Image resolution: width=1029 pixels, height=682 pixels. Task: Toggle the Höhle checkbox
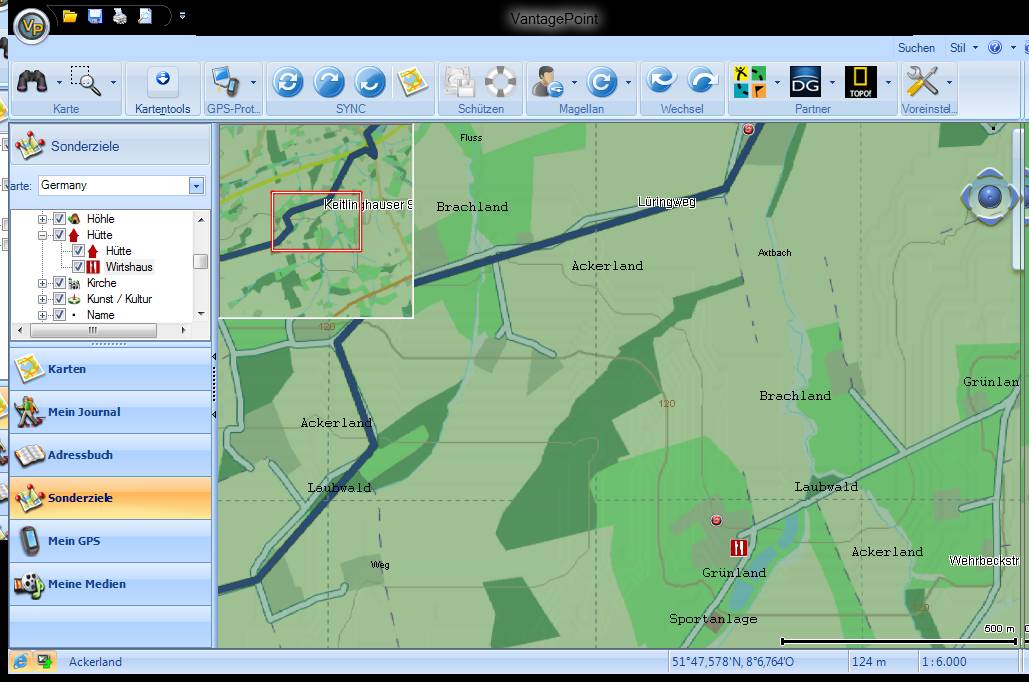tap(59, 219)
